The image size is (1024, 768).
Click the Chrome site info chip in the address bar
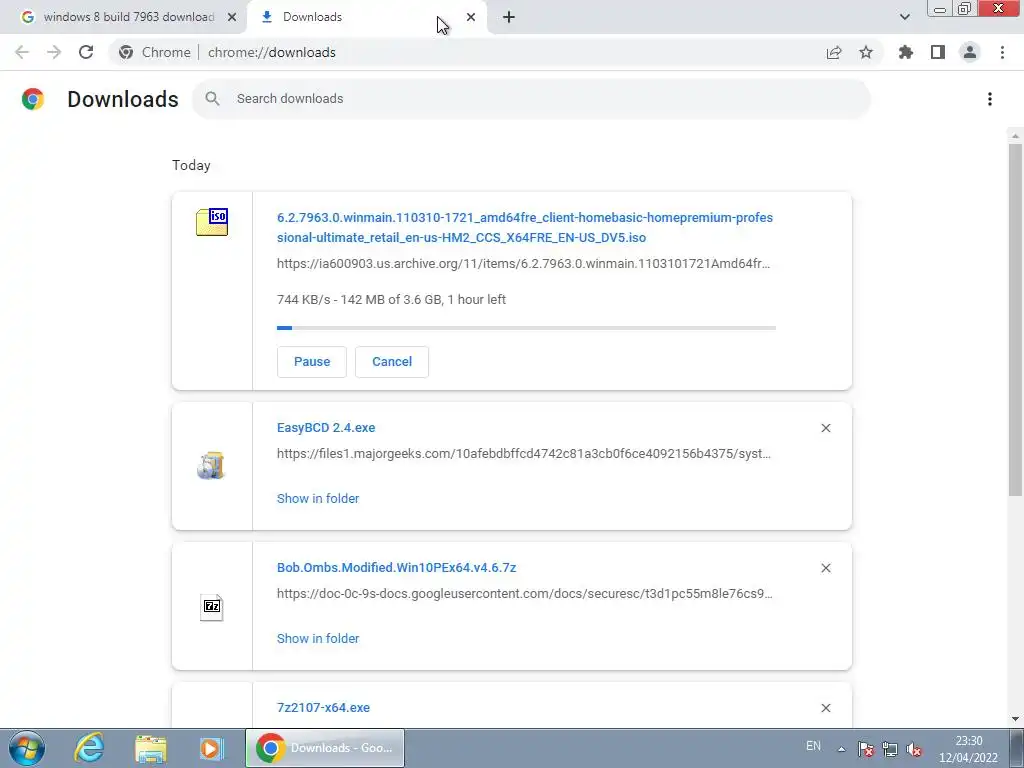(x=155, y=52)
